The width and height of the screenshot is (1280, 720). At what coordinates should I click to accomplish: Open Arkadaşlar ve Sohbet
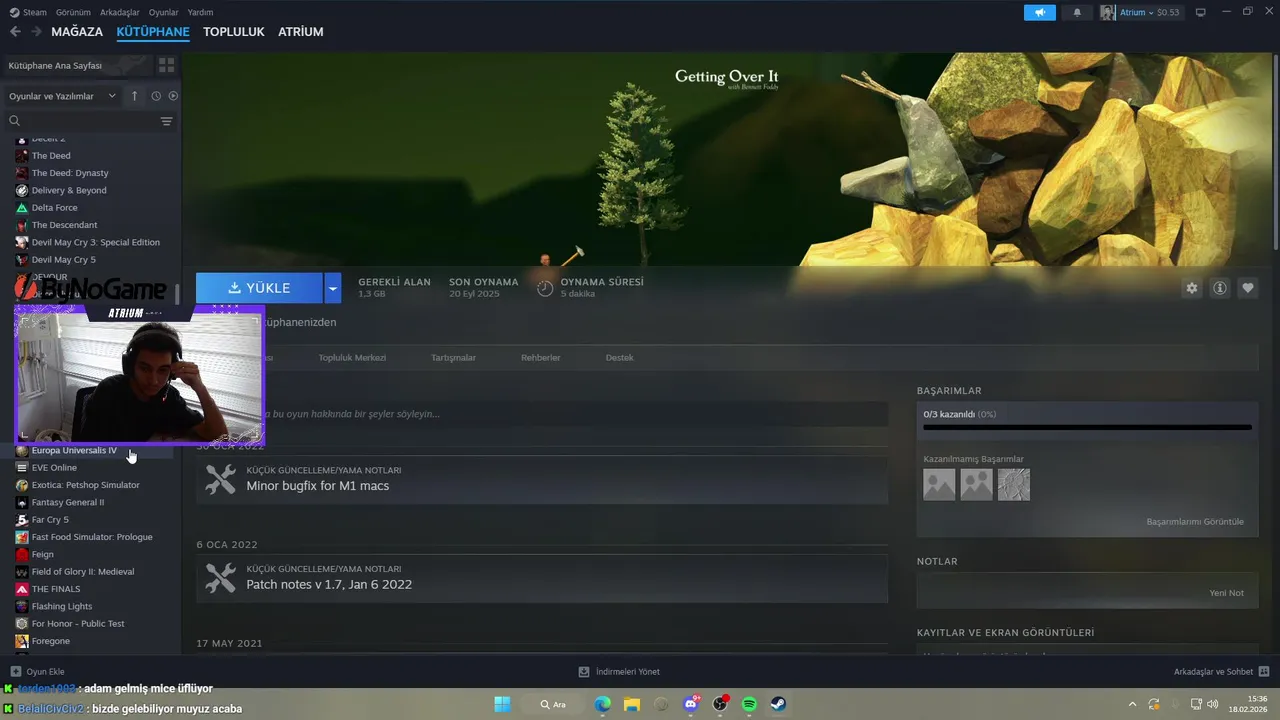pos(1222,672)
